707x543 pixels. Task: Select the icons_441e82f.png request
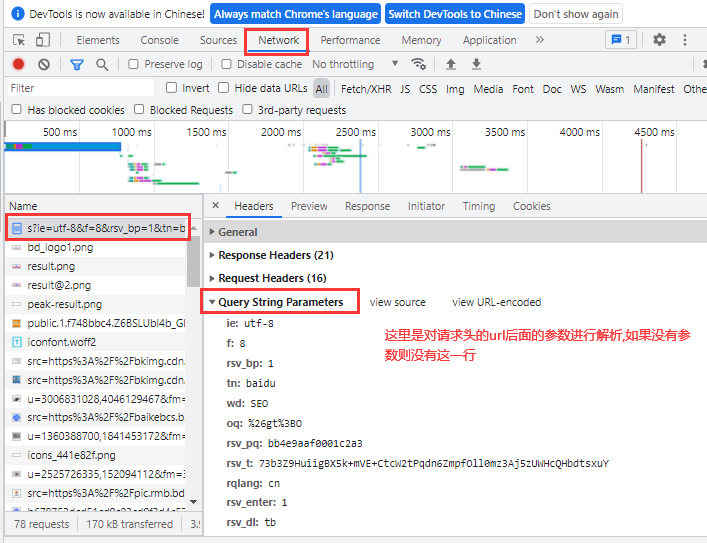(96, 455)
